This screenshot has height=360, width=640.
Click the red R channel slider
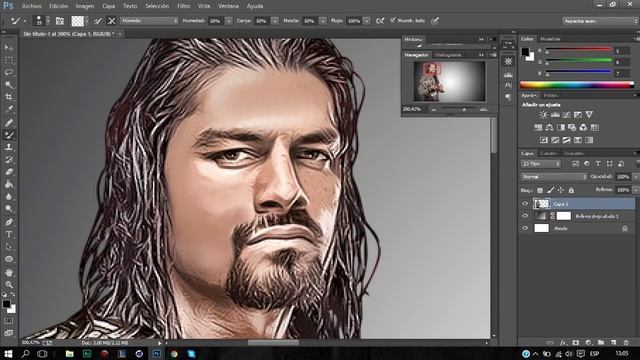[x=579, y=50]
